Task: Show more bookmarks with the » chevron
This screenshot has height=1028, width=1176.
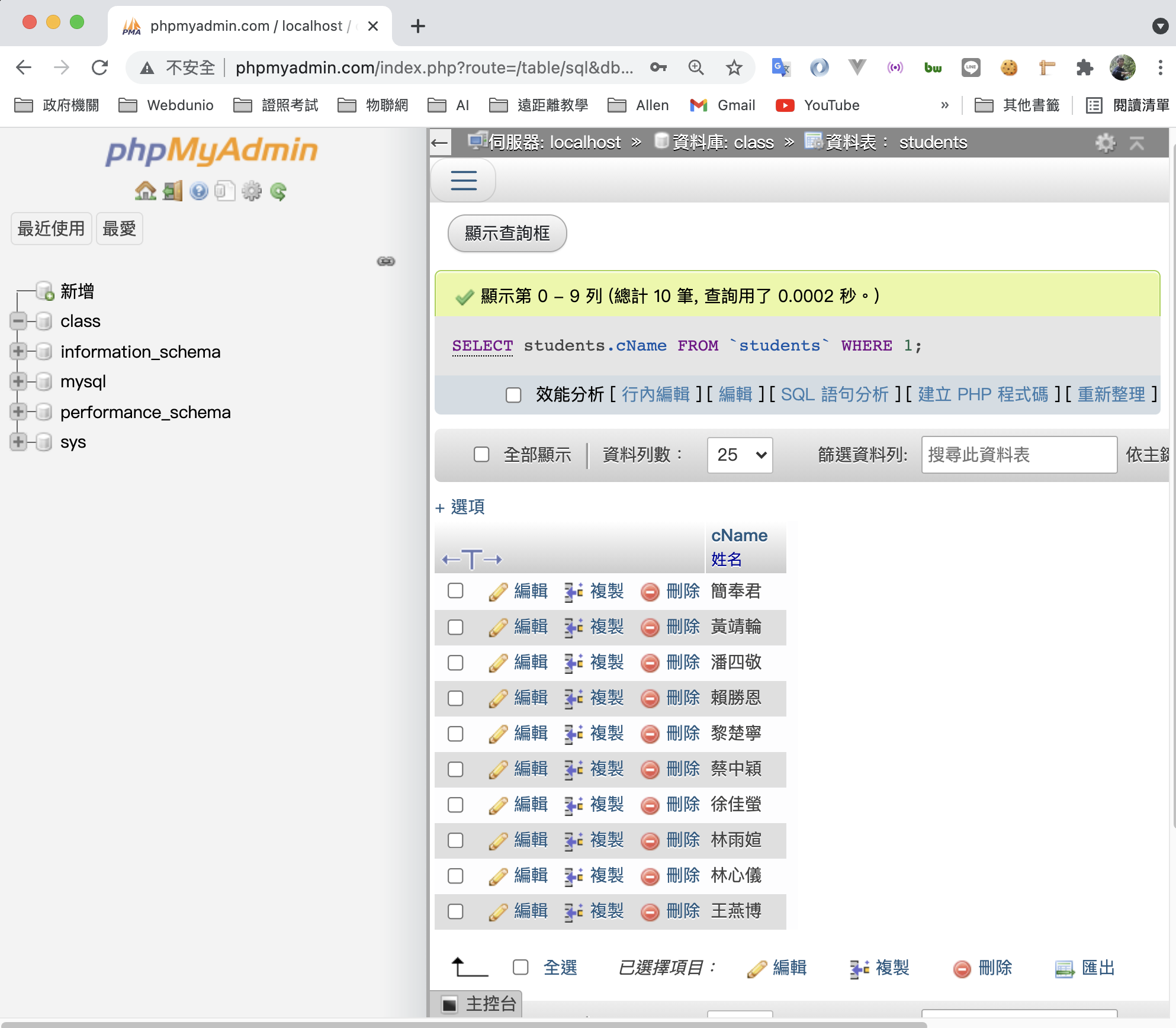Action: [x=944, y=105]
